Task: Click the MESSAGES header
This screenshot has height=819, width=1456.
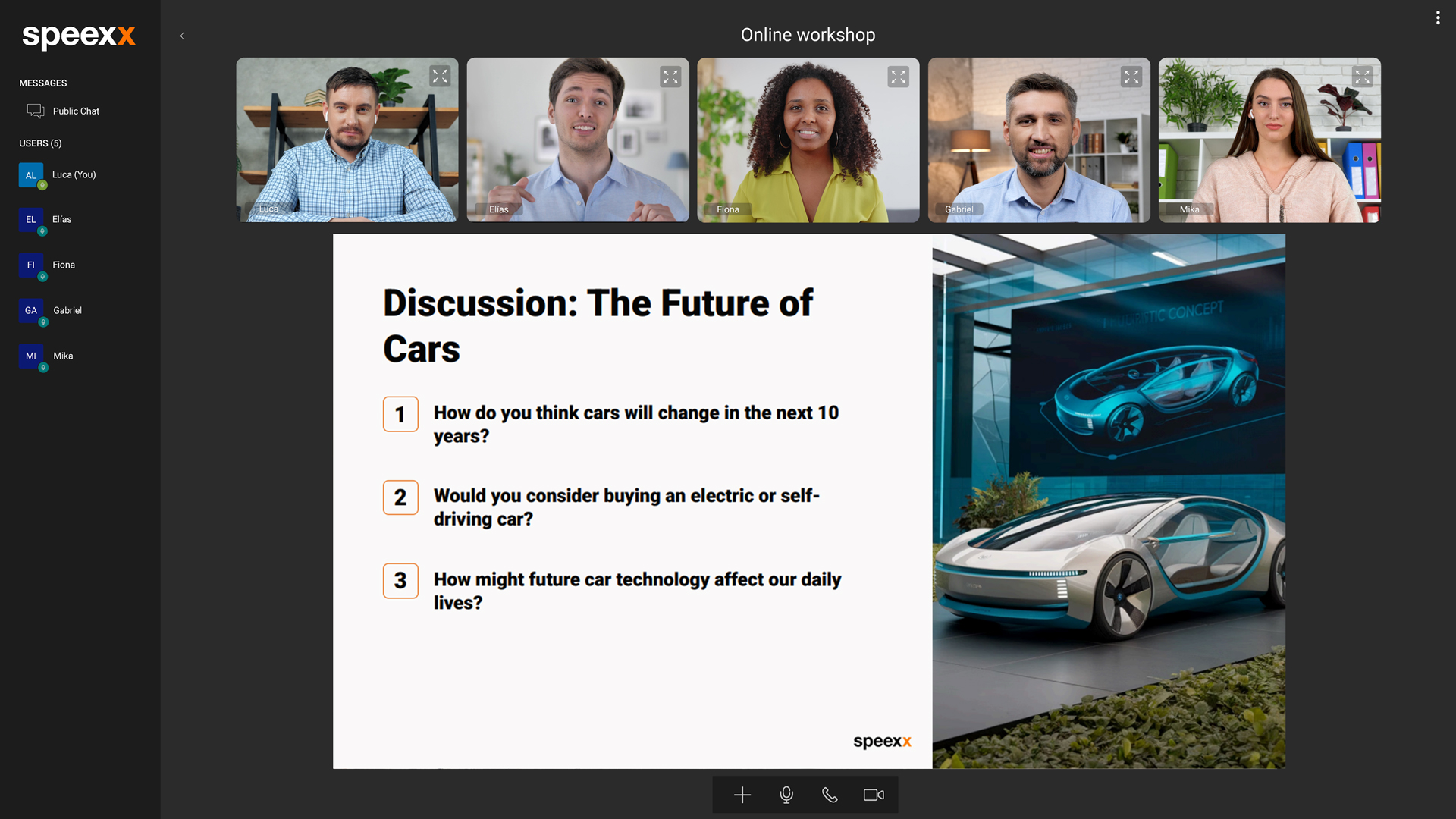Action: coord(43,83)
